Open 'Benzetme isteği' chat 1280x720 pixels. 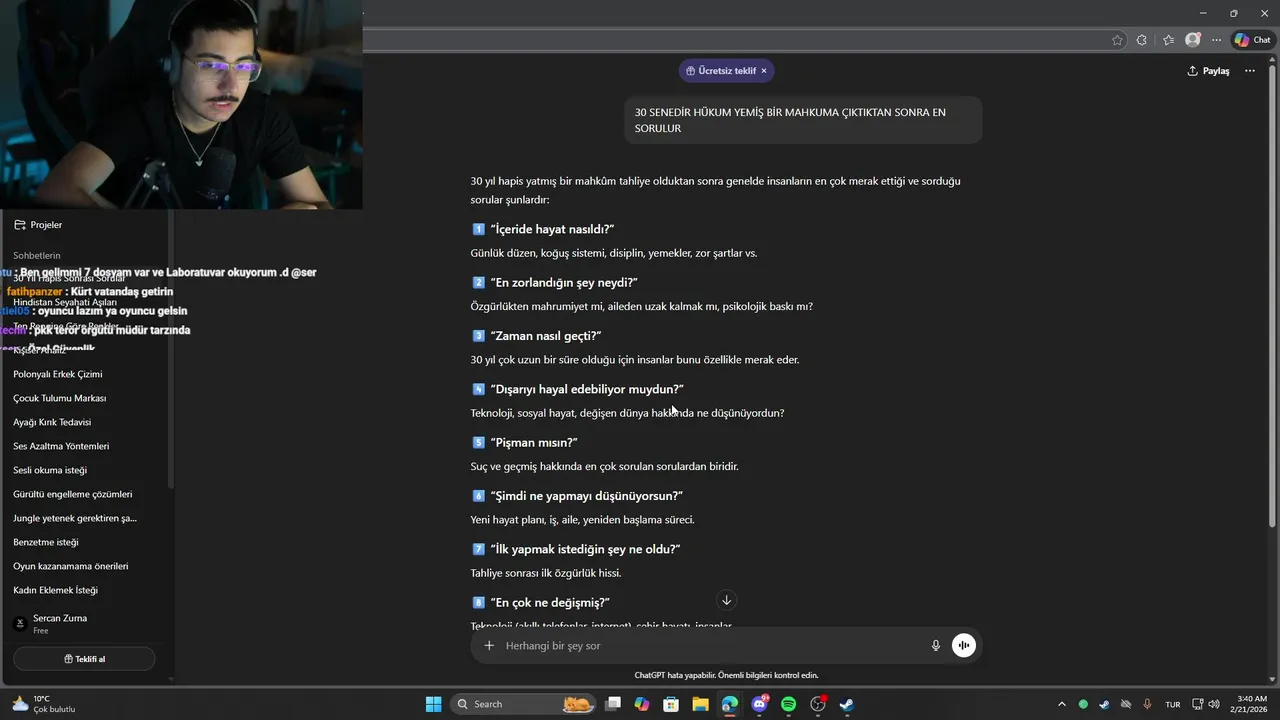46,542
